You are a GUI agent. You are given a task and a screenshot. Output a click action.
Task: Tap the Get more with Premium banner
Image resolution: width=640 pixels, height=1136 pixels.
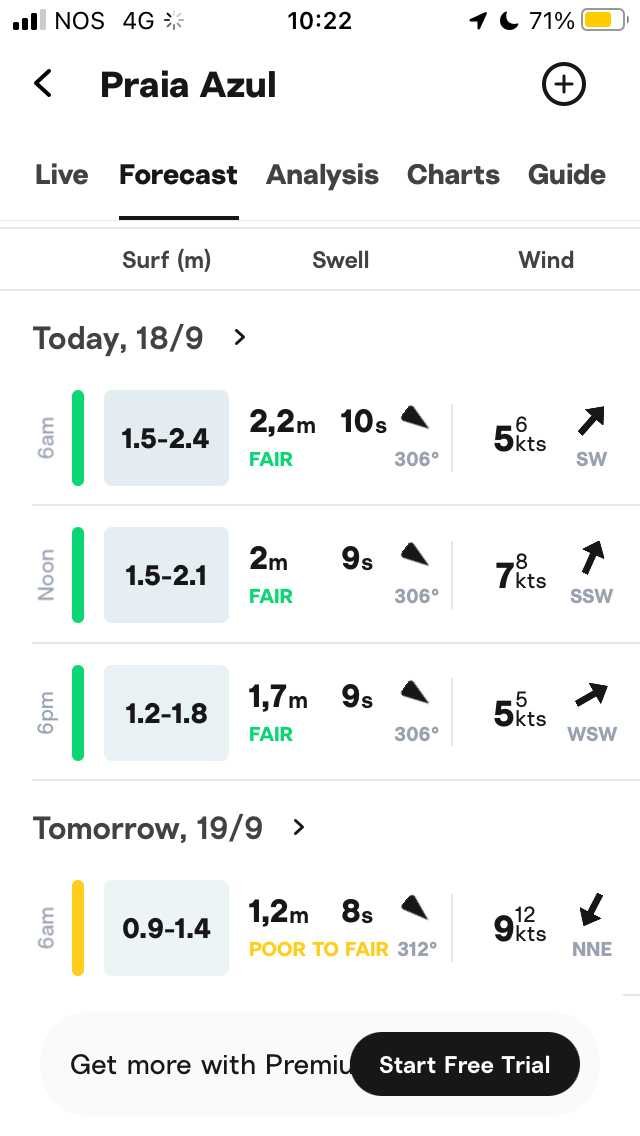tap(320, 1064)
